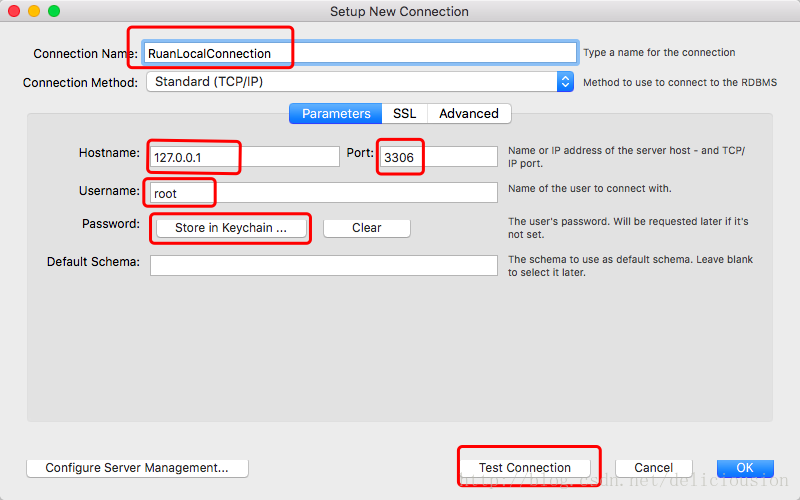Open the Connection Method dropdown
This screenshot has height=500, width=800.
click(x=360, y=82)
